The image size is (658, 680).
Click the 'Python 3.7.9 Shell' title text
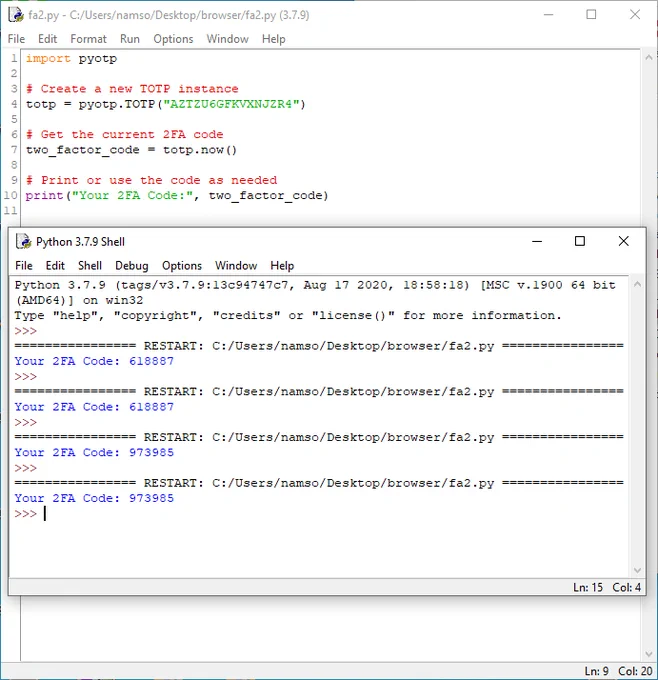tap(80, 242)
